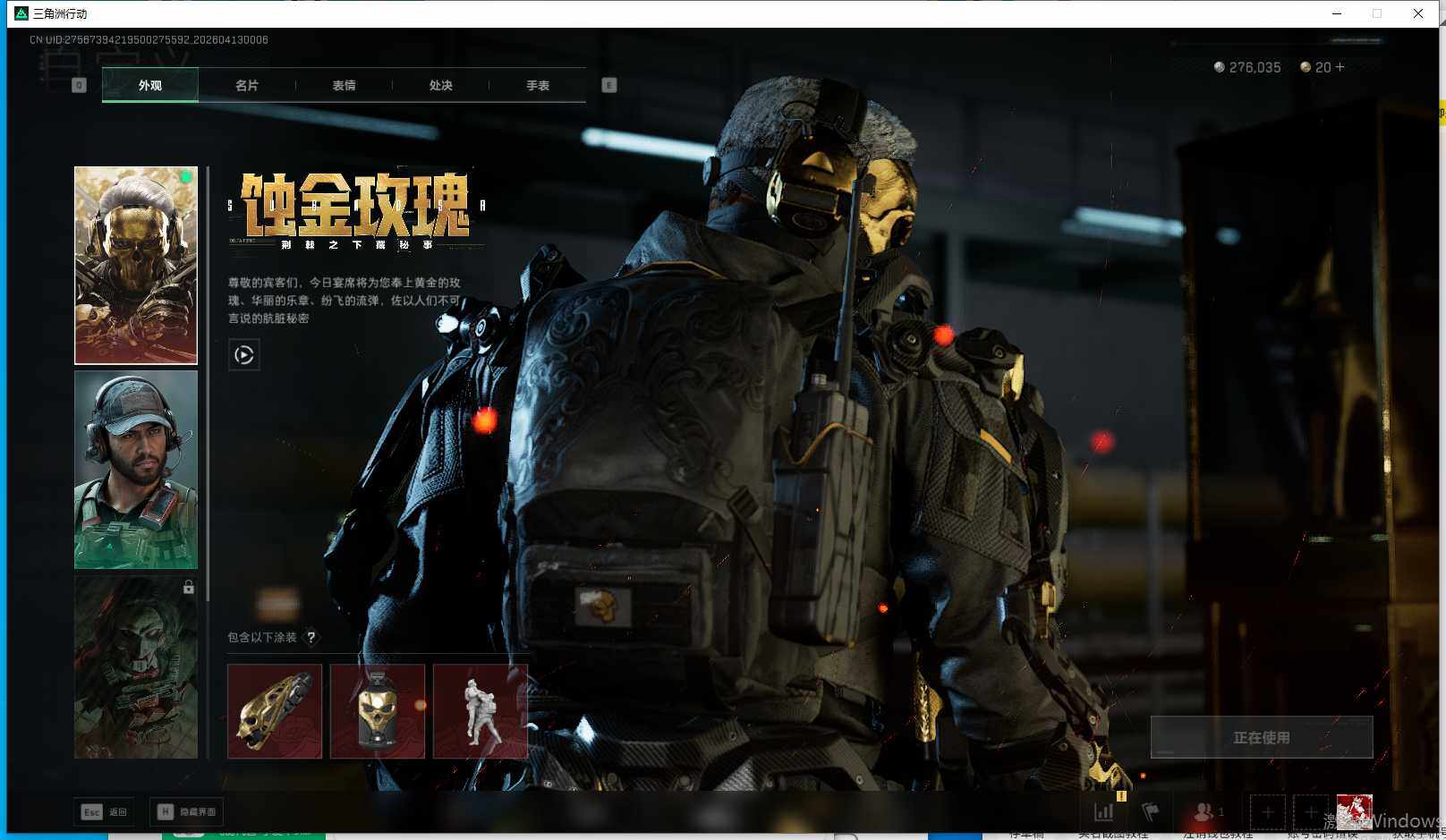Image resolution: width=1446 pixels, height=840 pixels.
Task: View the white statue figures item
Action: (x=481, y=711)
